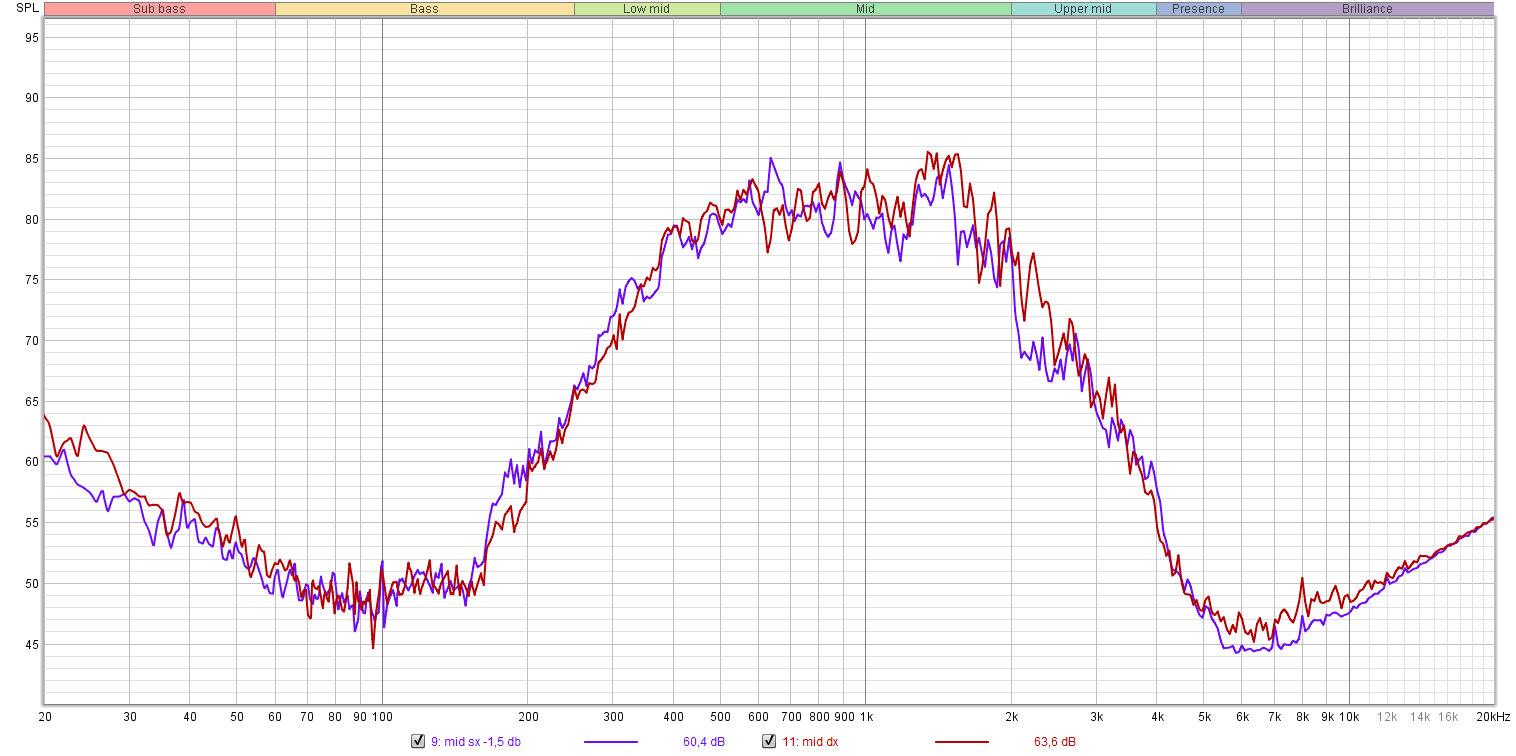Click the 3k tick on the frequency axis
This screenshot has height=756, width=1516.
1097,717
